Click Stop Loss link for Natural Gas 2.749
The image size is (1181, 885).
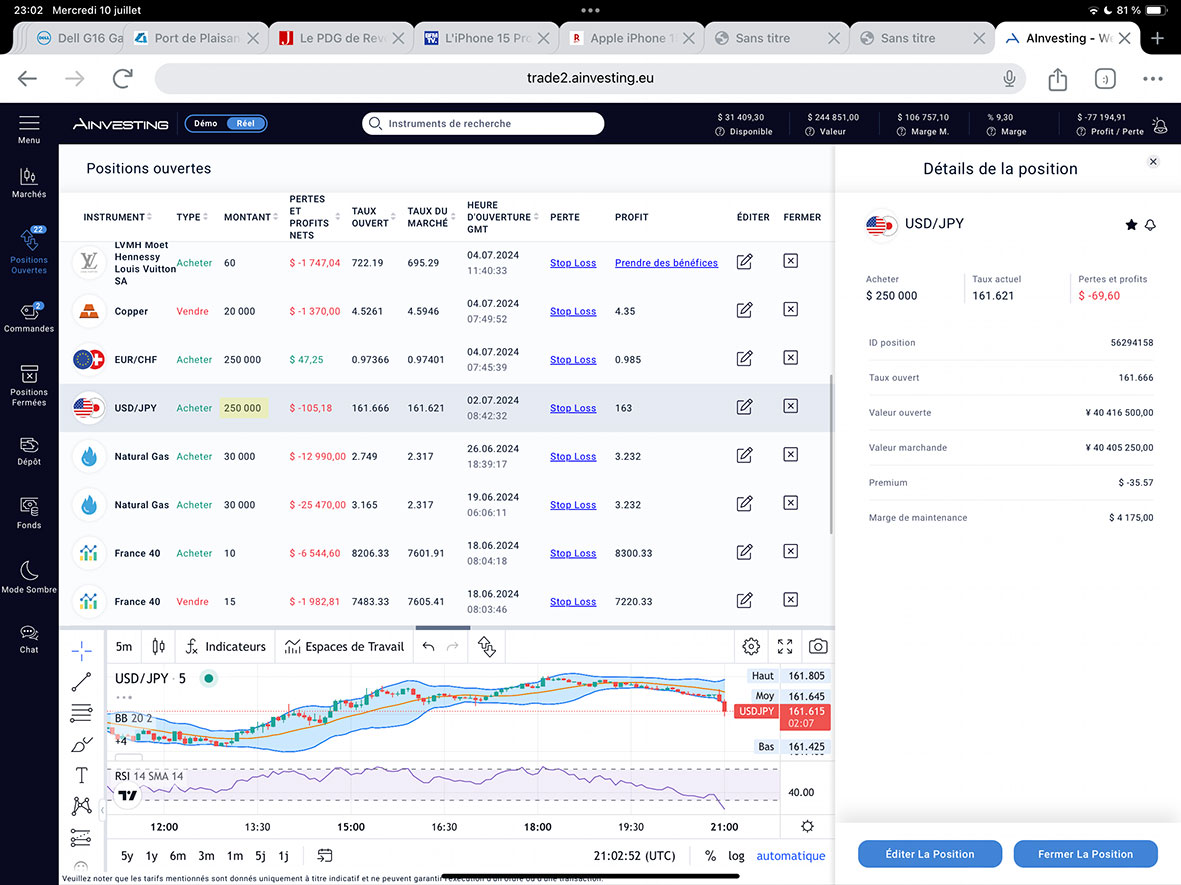pos(572,457)
